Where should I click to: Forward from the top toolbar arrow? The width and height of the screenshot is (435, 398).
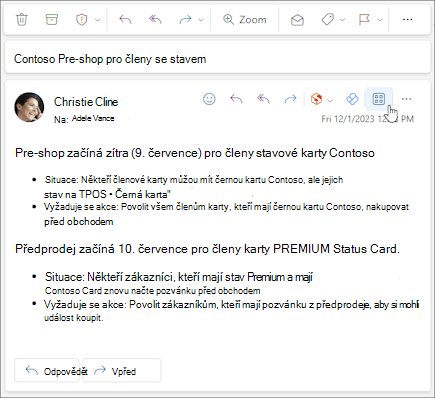(185, 20)
